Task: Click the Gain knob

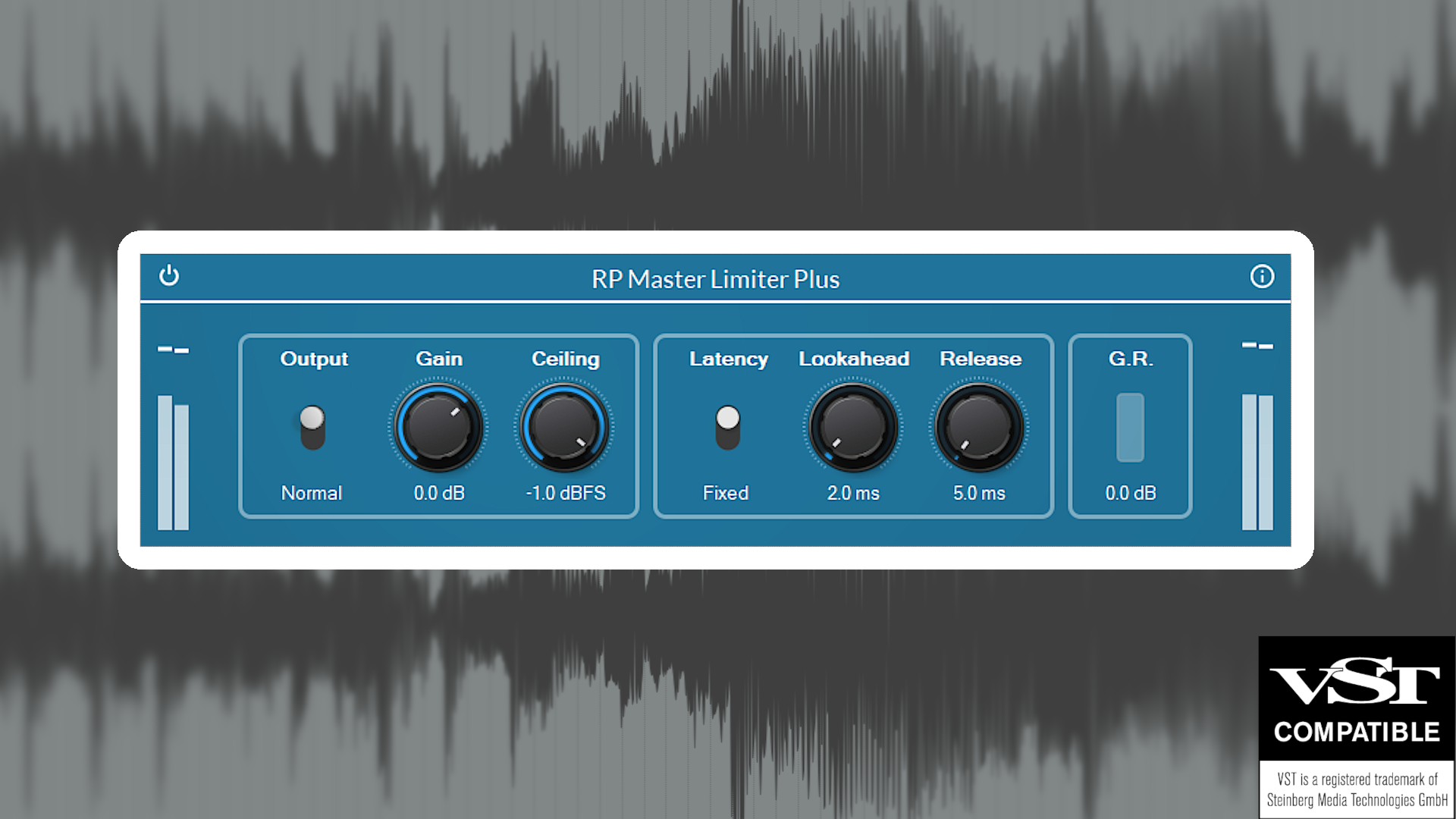Action: (438, 428)
